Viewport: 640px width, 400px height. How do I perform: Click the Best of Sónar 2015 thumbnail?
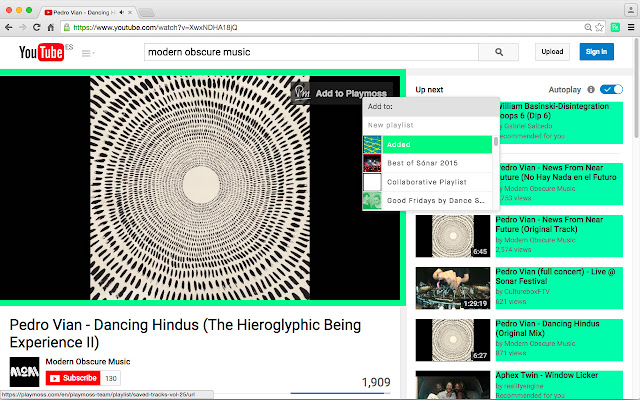[x=372, y=163]
